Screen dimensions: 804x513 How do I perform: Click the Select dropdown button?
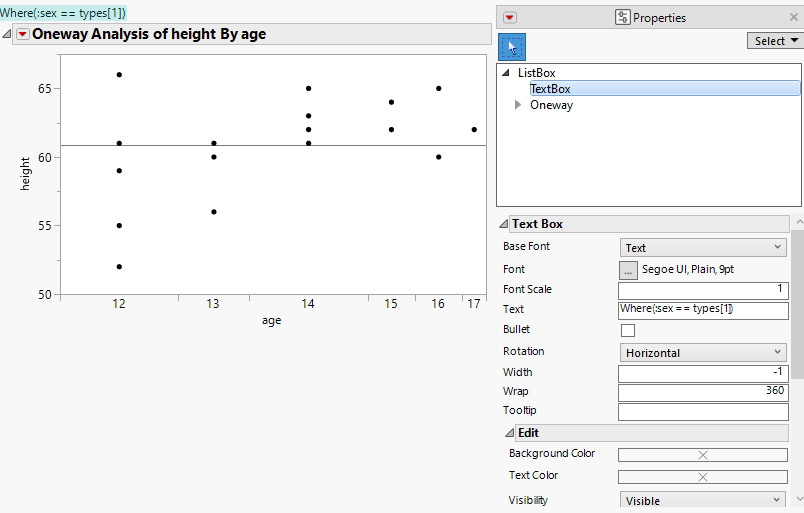[x=774, y=41]
